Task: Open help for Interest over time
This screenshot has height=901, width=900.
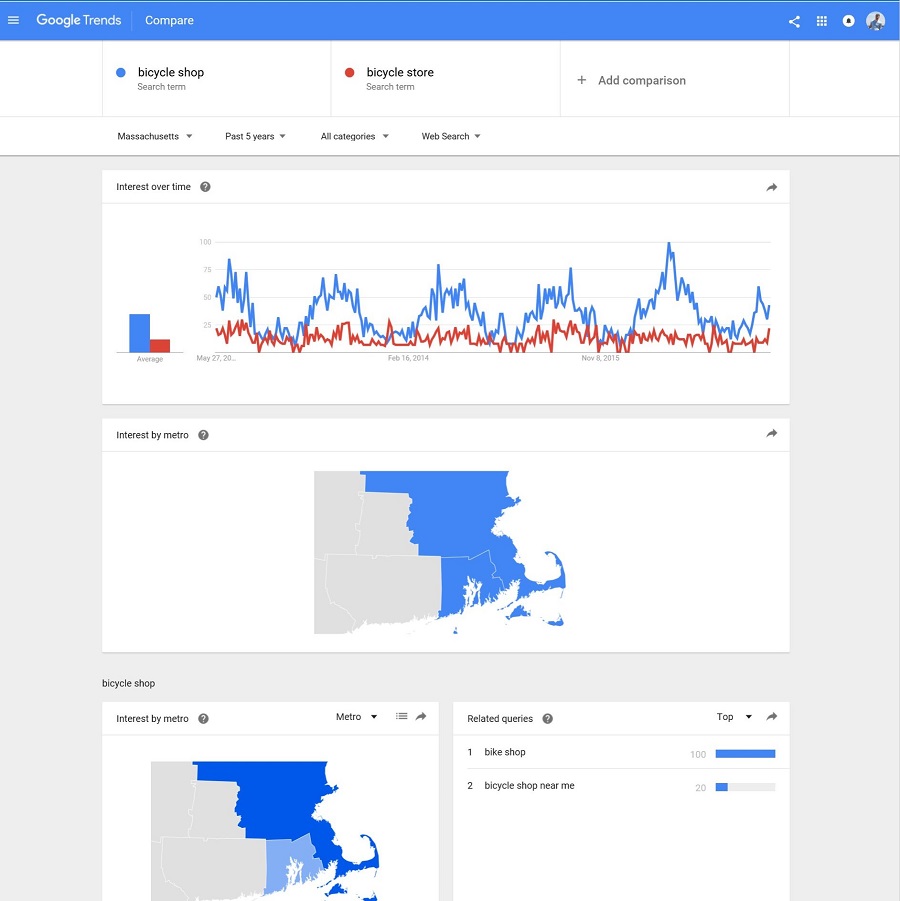Action: (x=205, y=187)
